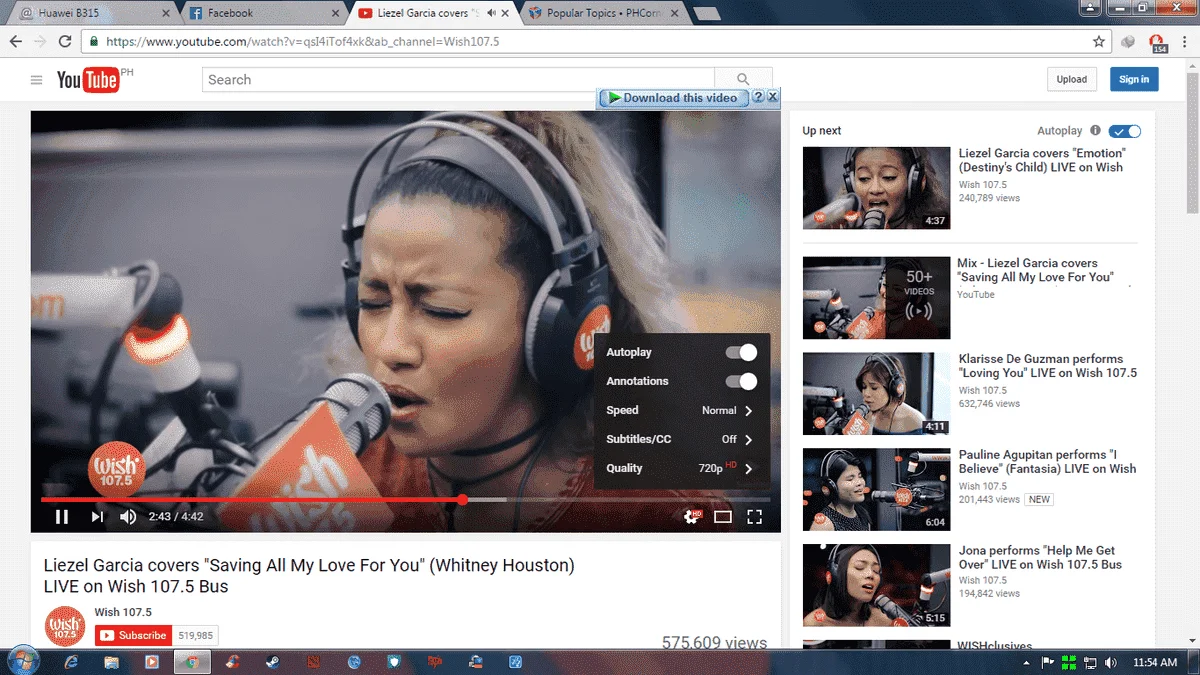Select the Liezel Garcia covers tab
1200x675 pixels.
coord(432,13)
